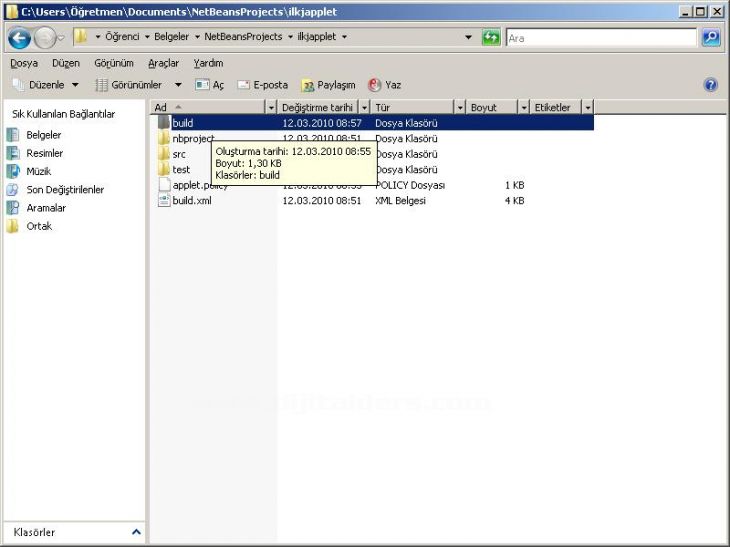Screen dimensions: 730x547
Task: Open the Araçlar menu
Action: click(x=163, y=63)
